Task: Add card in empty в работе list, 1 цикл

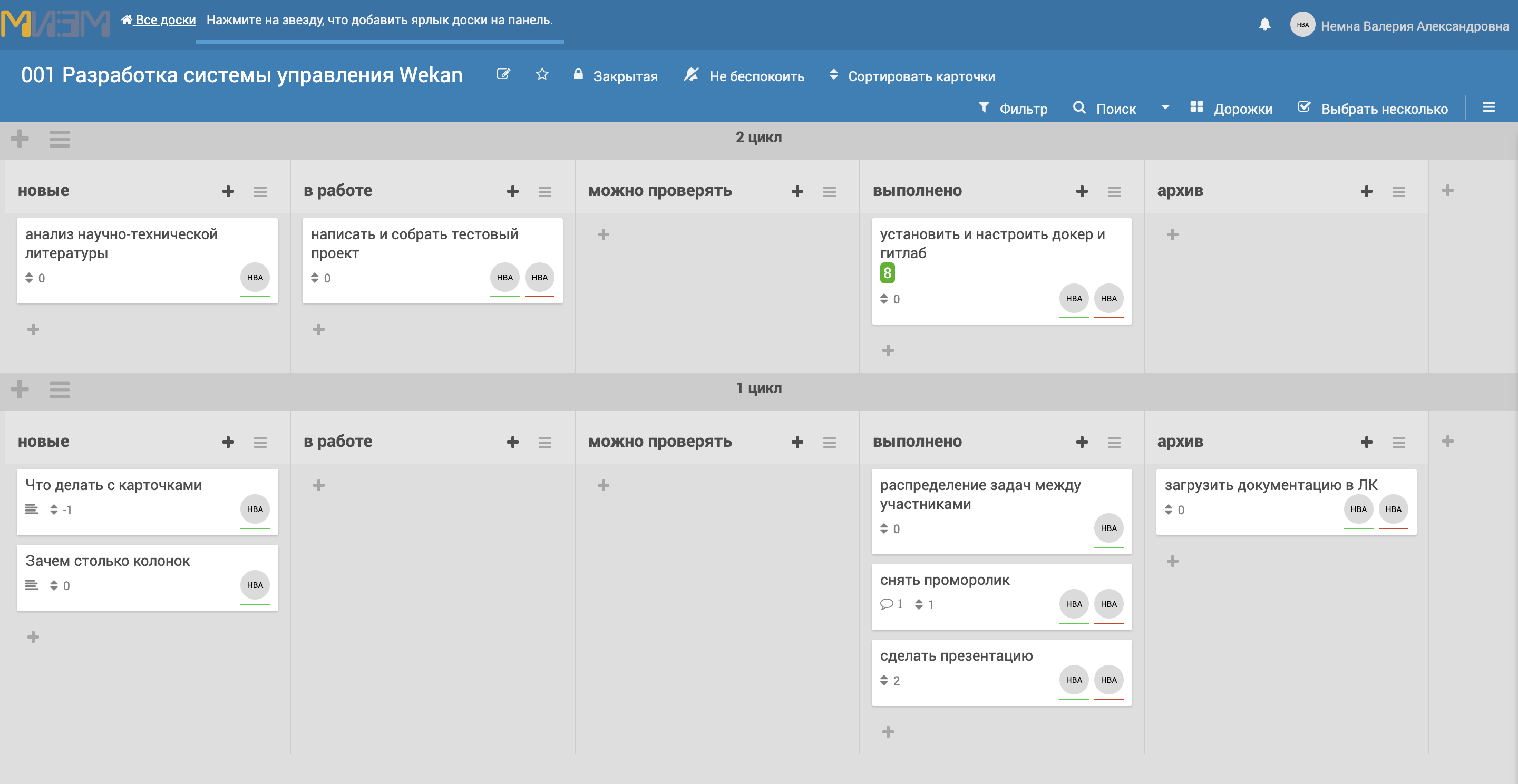Action: (319, 485)
